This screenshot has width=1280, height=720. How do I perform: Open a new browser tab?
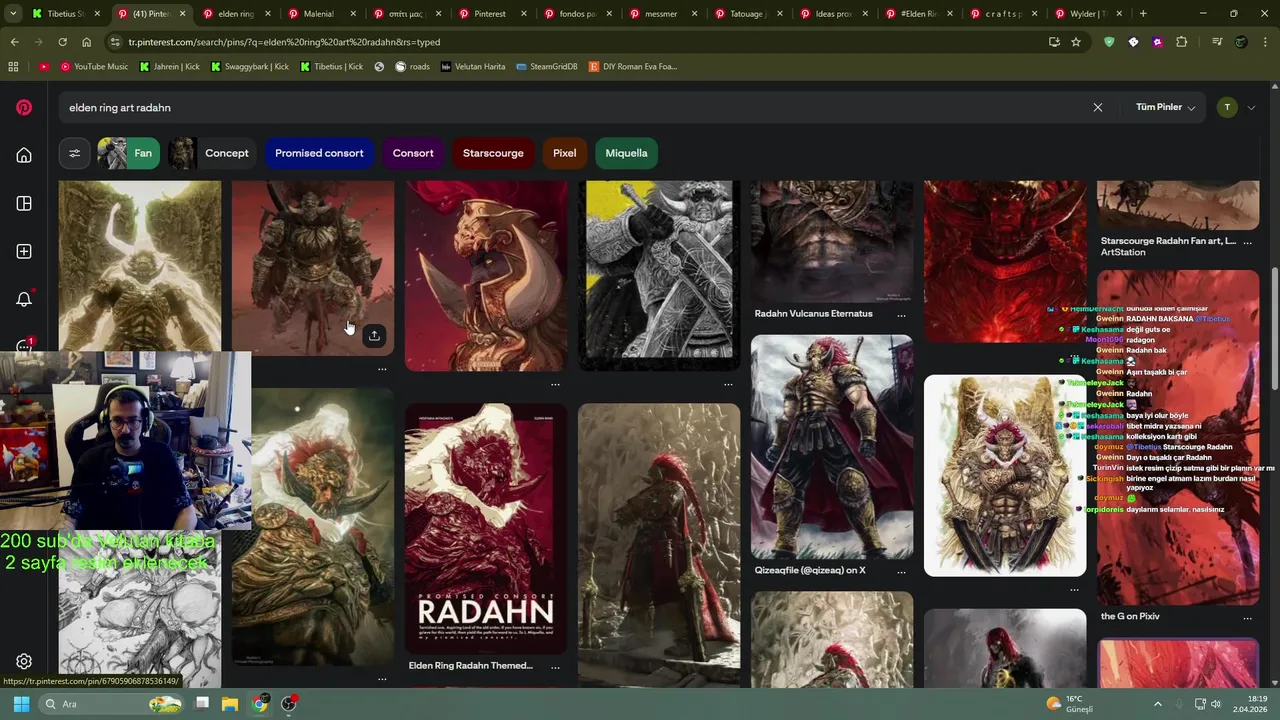click(x=1143, y=14)
